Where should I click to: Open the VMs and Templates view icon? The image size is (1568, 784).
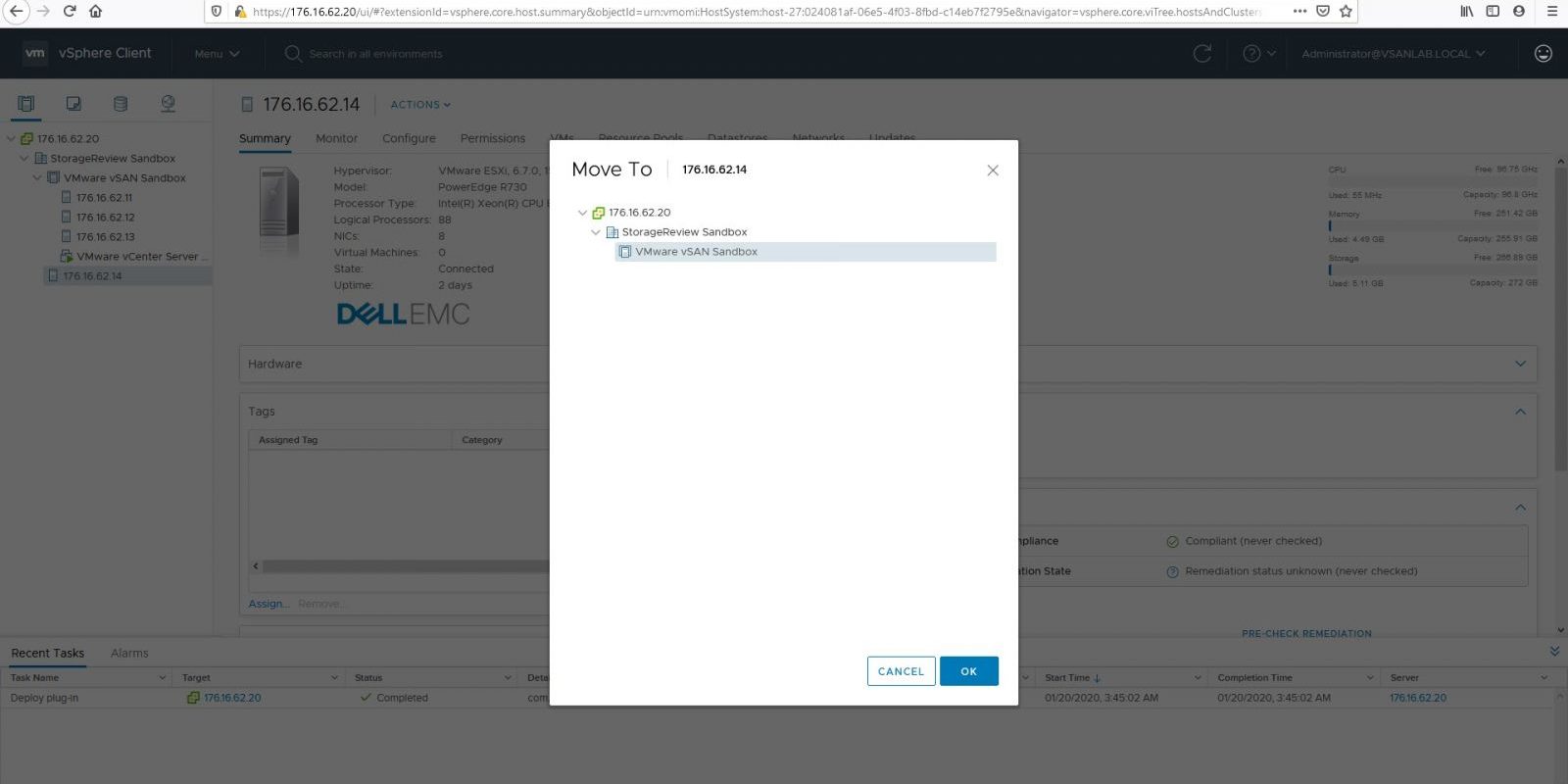73,104
